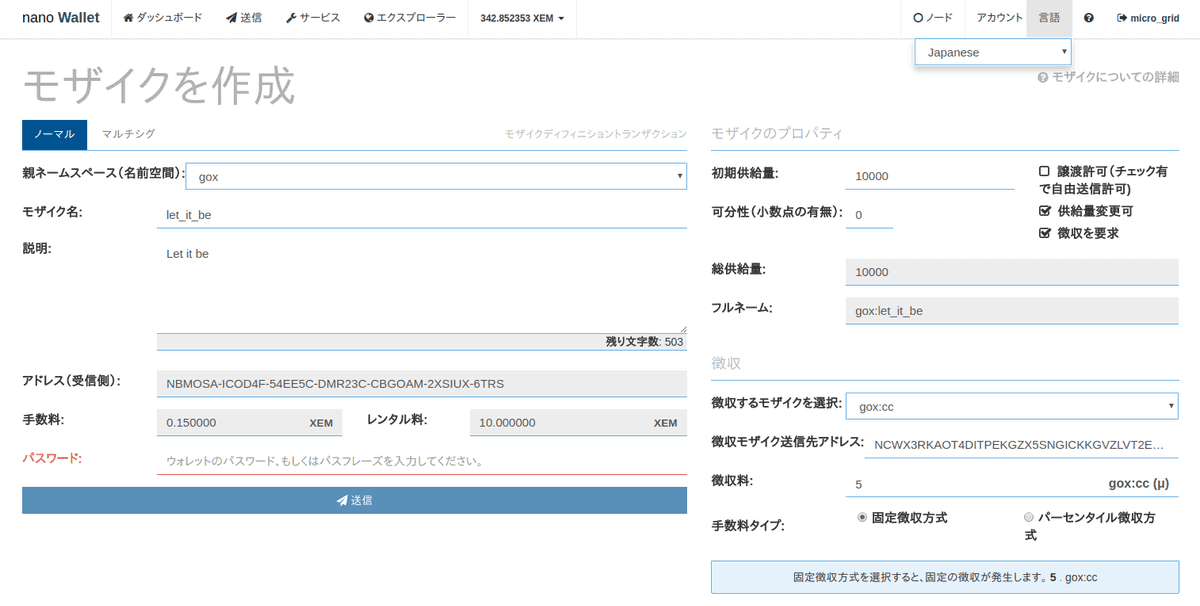Click the textarea resize handle in description
This screenshot has height=606, width=1200.
683,328
